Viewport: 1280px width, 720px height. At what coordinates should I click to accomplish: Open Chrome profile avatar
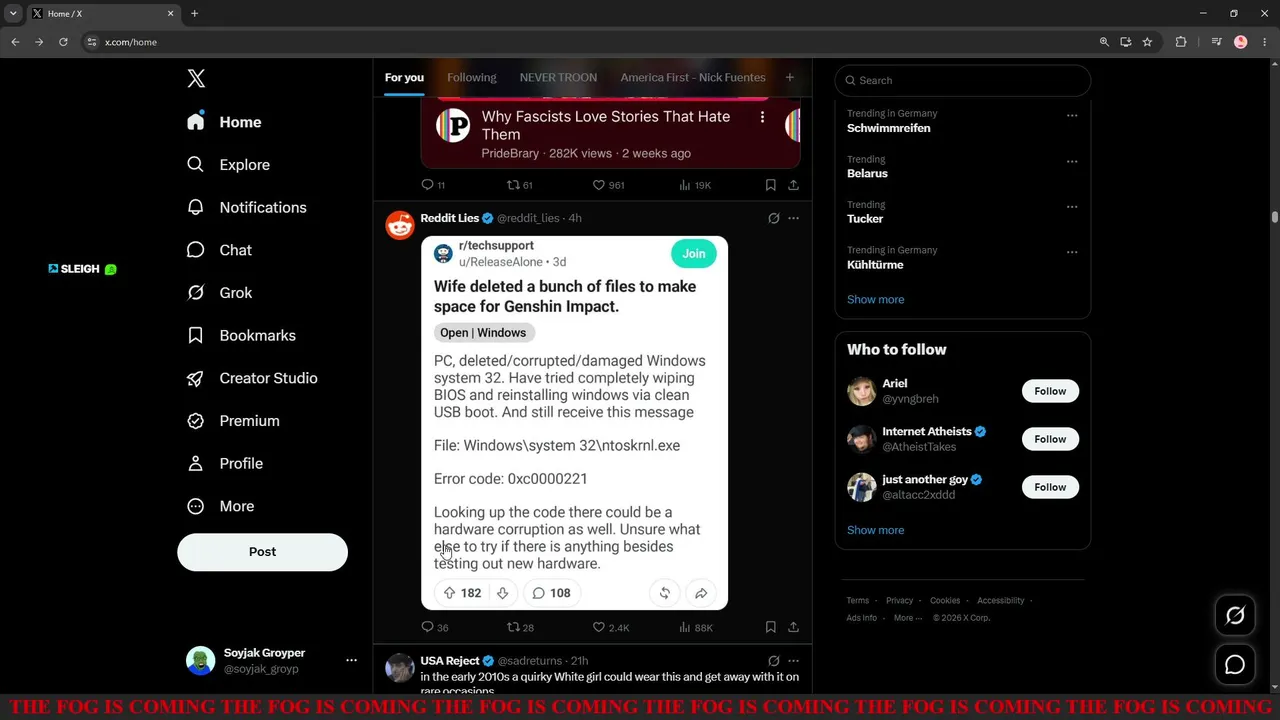coord(1241,42)
